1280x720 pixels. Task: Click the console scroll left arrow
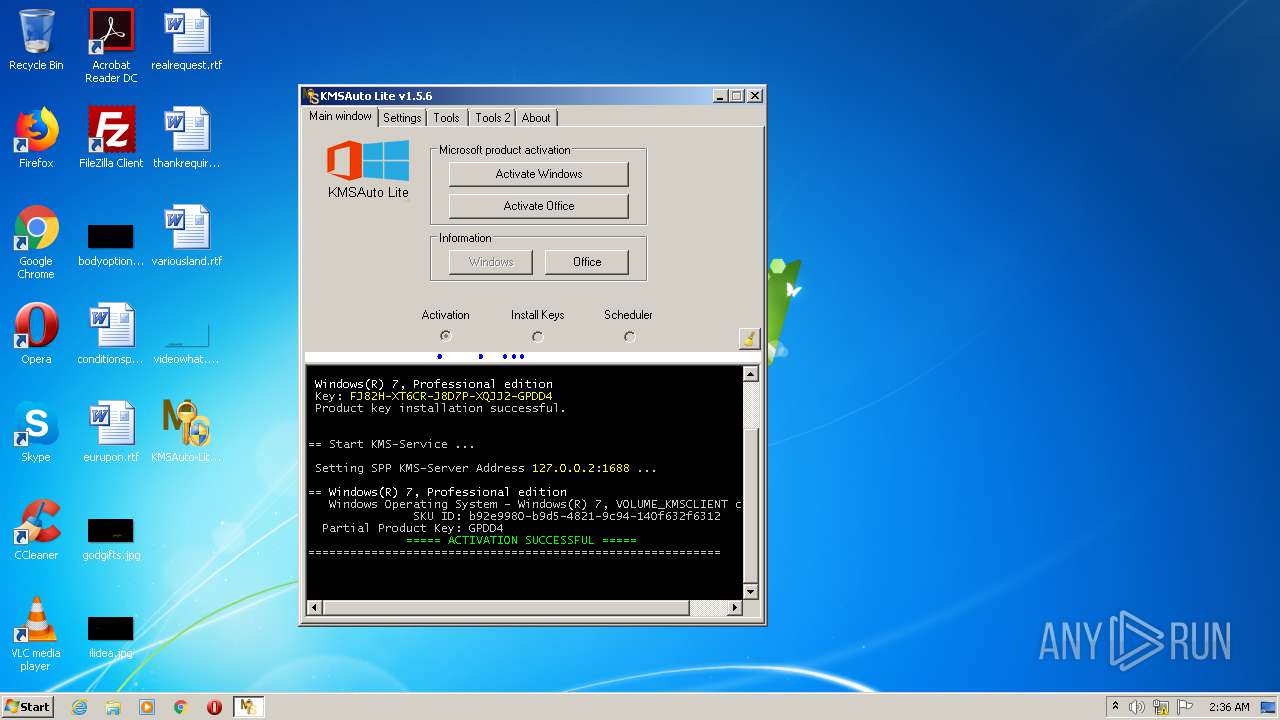pos(314,608)
